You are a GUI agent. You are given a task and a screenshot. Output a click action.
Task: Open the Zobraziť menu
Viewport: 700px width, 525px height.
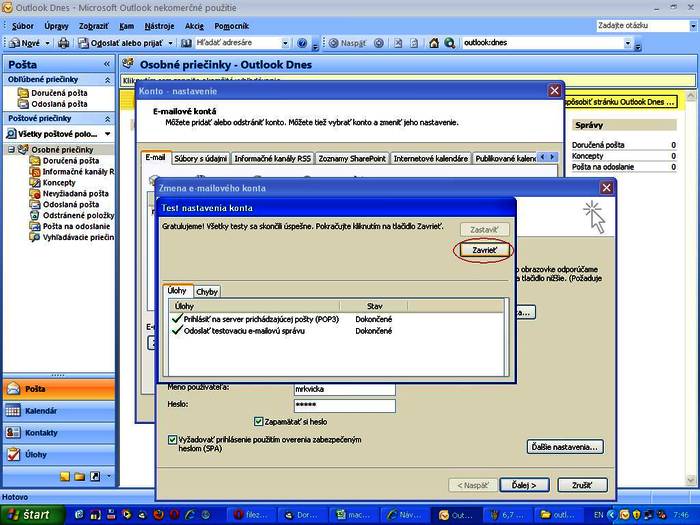tap(93, 26)
